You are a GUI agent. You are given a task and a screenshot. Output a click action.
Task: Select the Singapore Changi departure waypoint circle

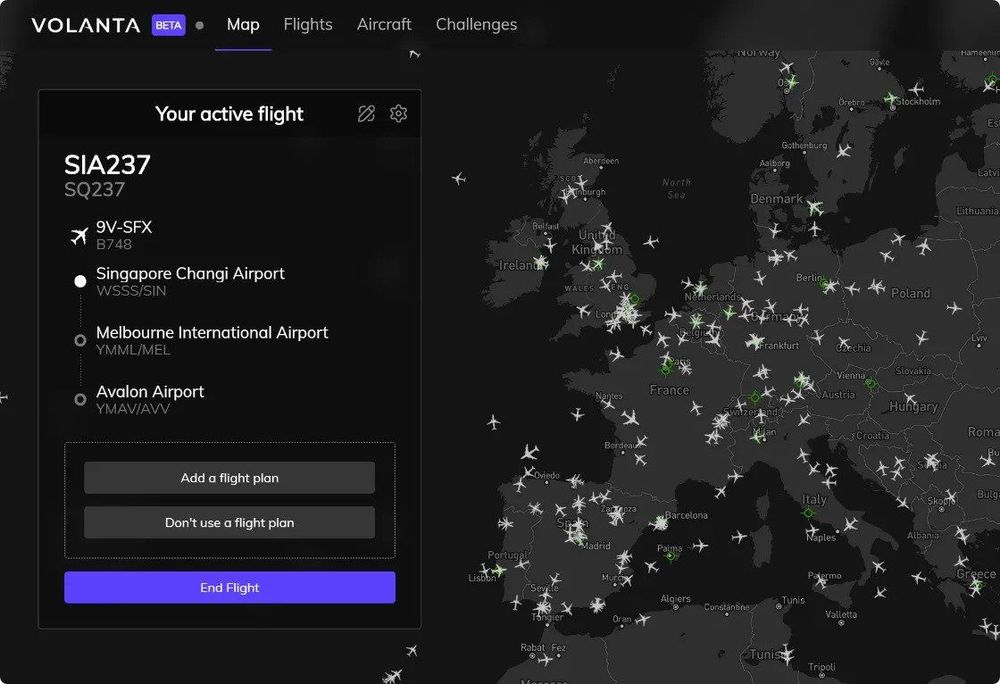click(80, 281)
